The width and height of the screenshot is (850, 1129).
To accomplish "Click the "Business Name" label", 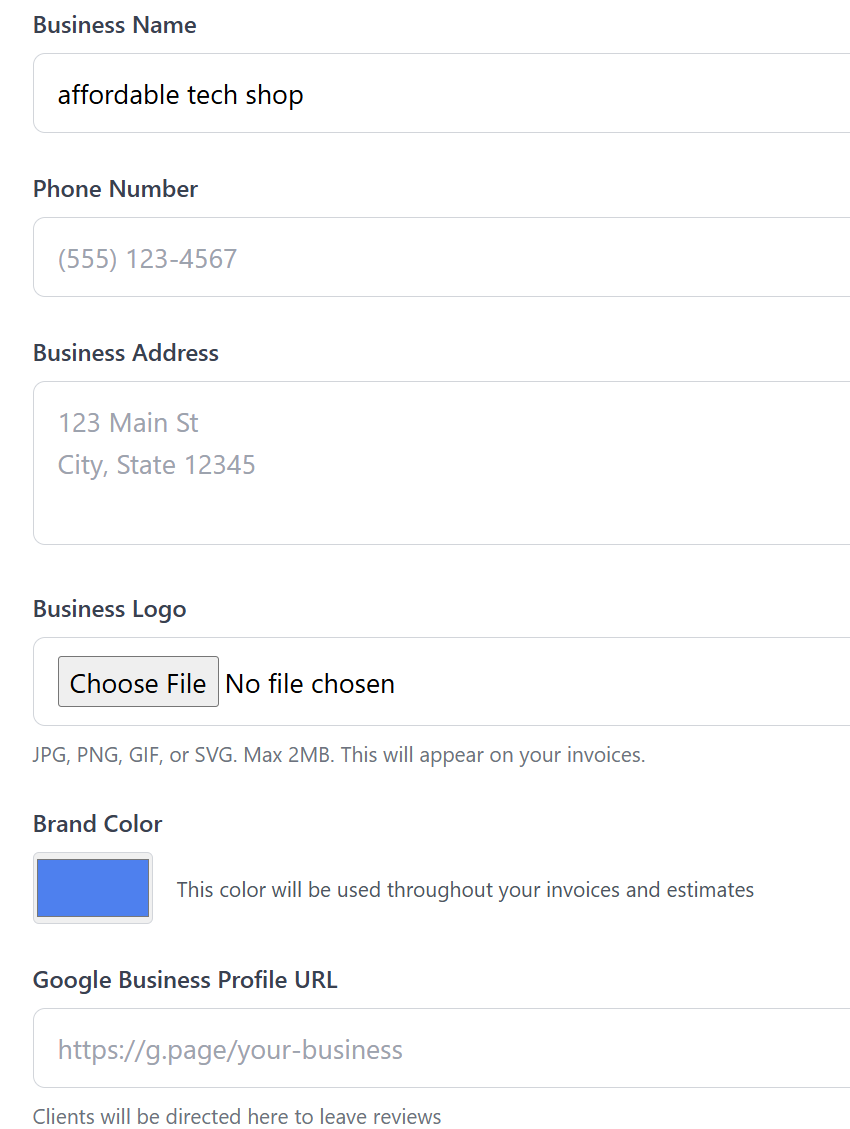I will click(x=115, y=25).
